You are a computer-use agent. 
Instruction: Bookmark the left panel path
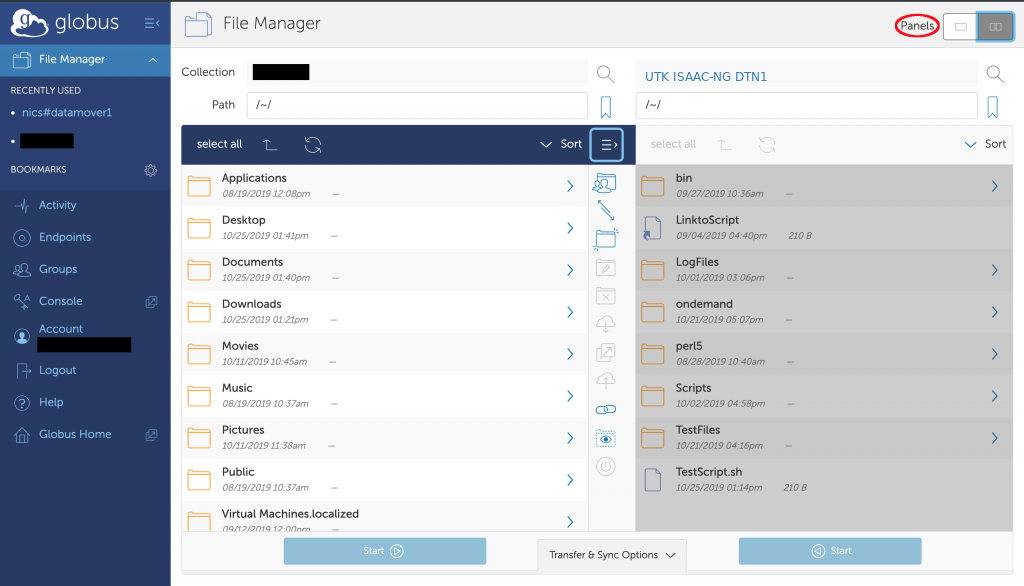pyautogui.click(x=606, y=106)
